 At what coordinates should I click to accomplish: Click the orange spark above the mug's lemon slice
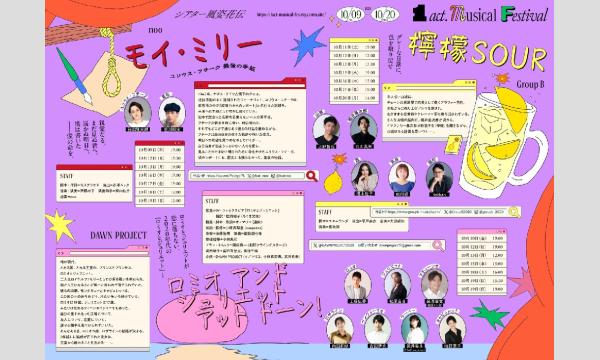pyautogui.click(x=502, y=79)
